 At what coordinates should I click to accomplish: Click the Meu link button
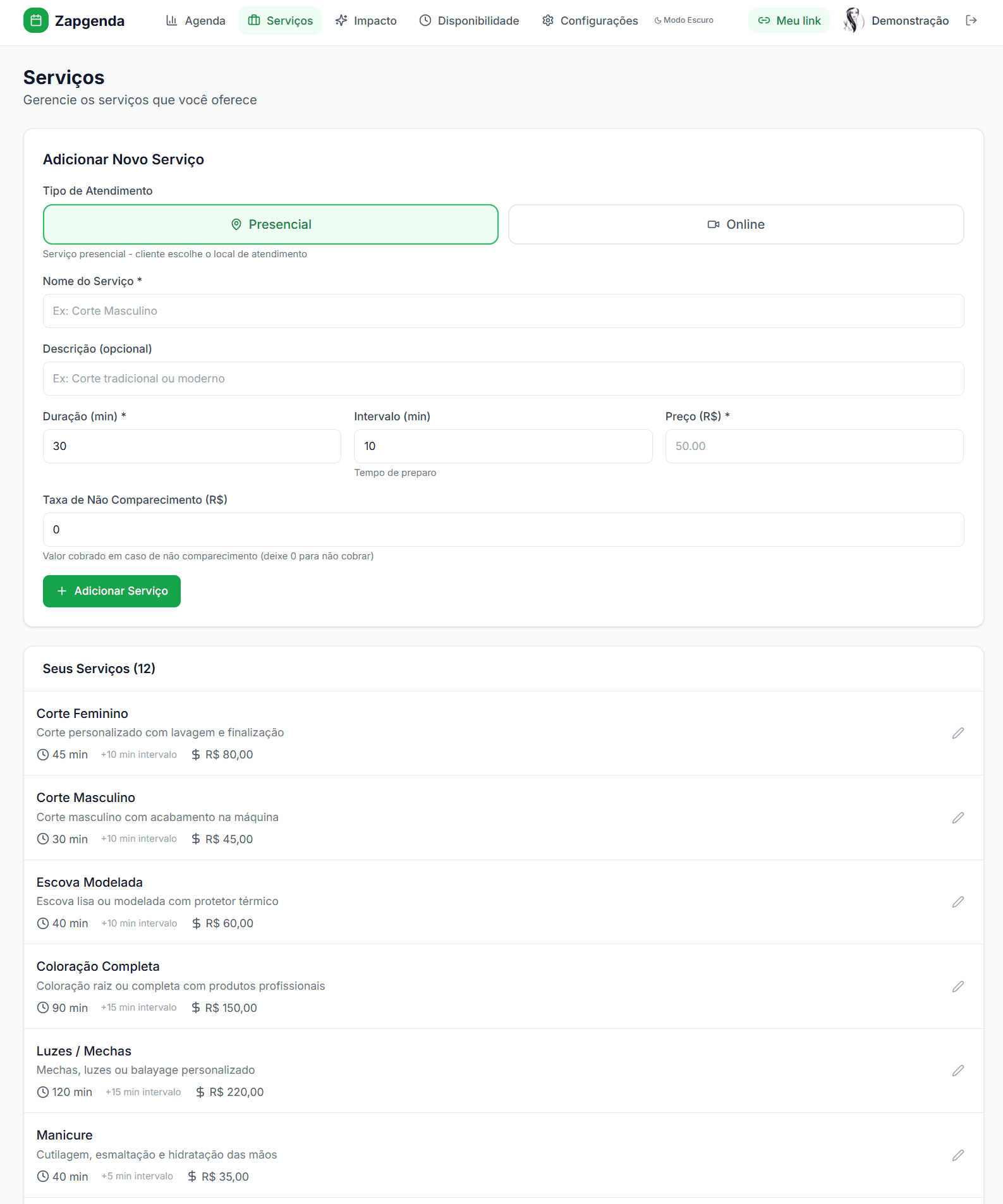789,20
